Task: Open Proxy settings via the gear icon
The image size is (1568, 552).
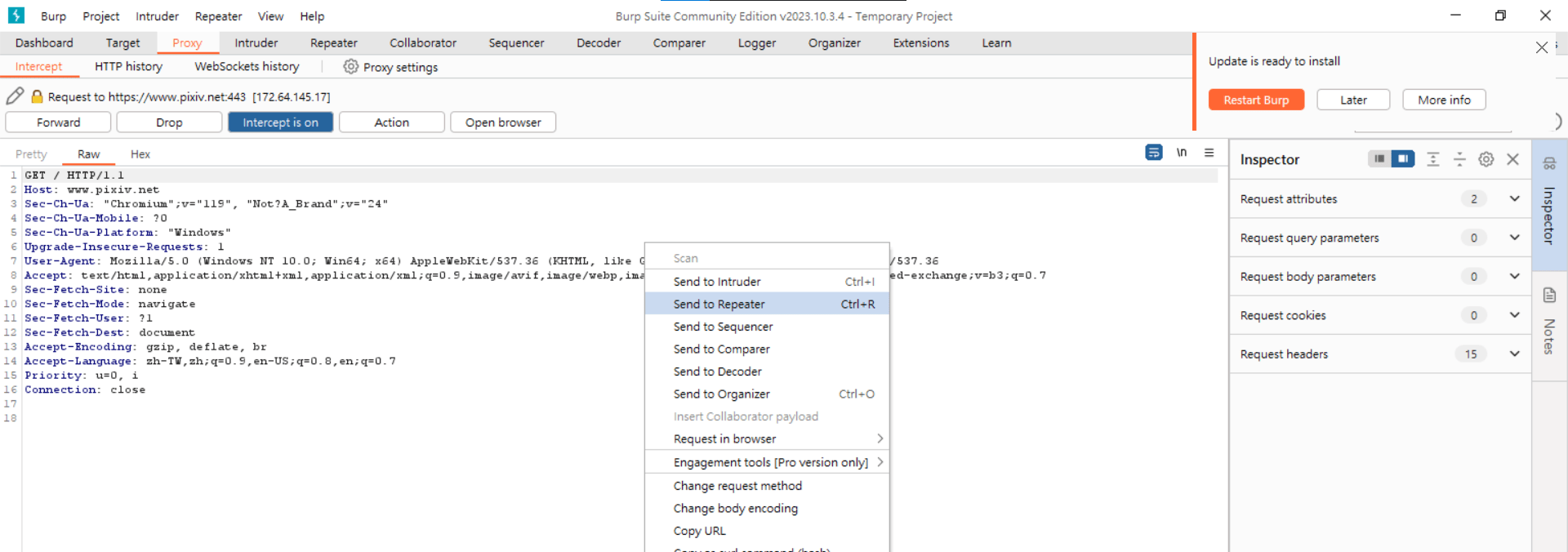Action: [350, 67]
